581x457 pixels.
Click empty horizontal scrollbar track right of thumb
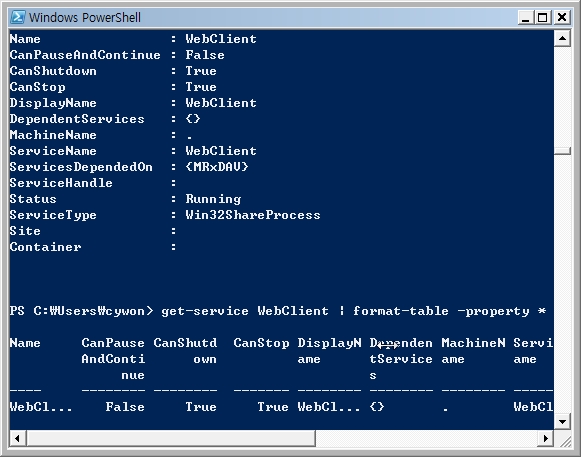click(426, 438)
